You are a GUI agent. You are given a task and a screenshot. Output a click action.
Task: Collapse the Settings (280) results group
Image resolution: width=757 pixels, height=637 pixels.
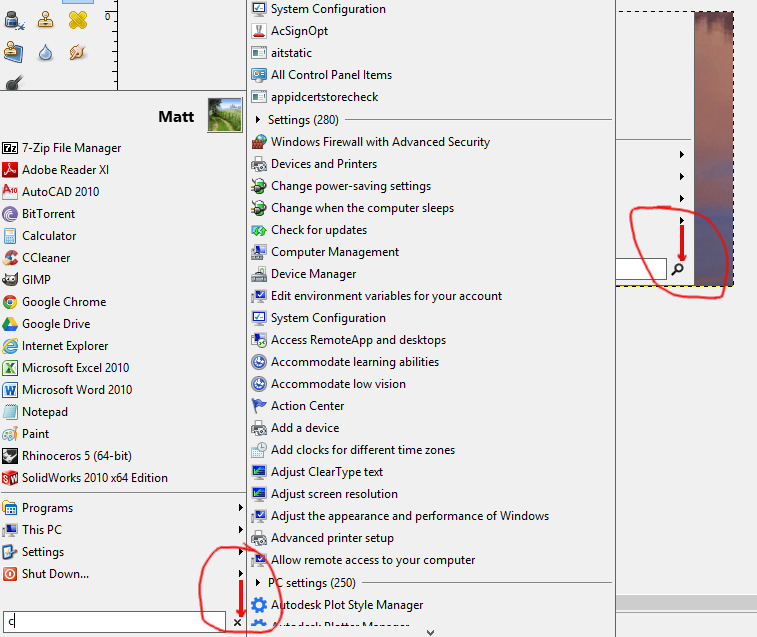pos(258,120)
